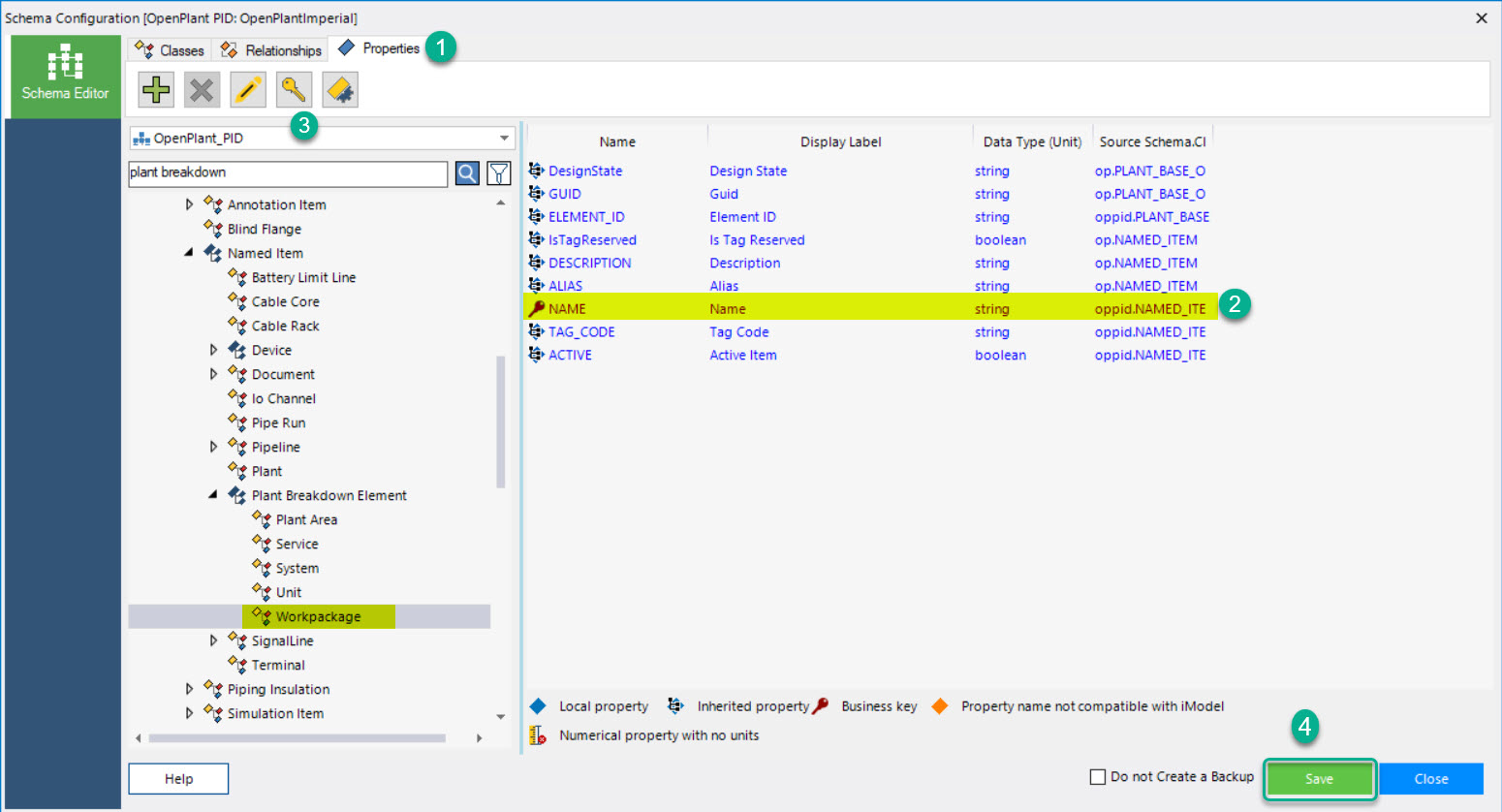The image size is (1502, 812).
Task: Collapse the Named Item node
Action: [x=189, y=253]
